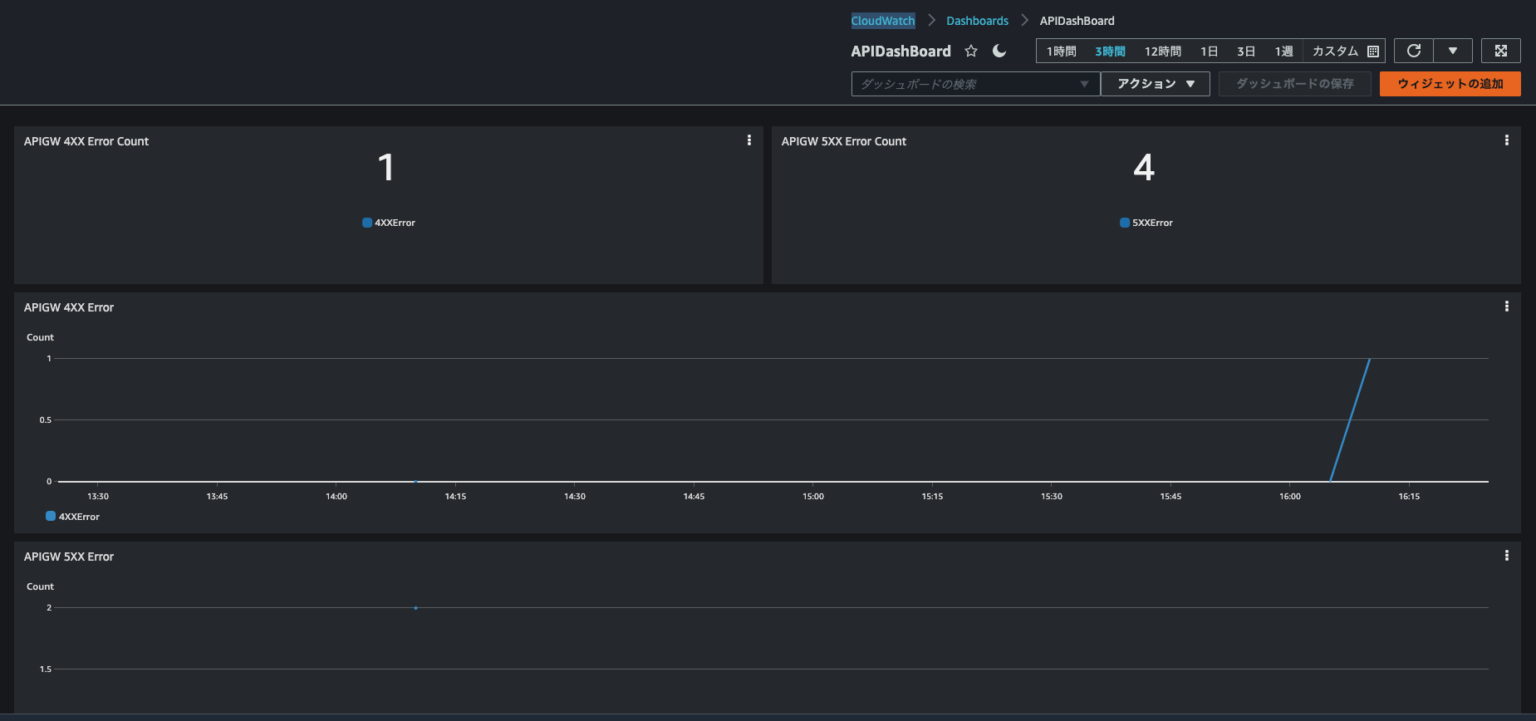Viewport: 1536px width, 721px height.
Task: Open the auto-refresh interval dropdown arrow
Action: point(1453,50)
